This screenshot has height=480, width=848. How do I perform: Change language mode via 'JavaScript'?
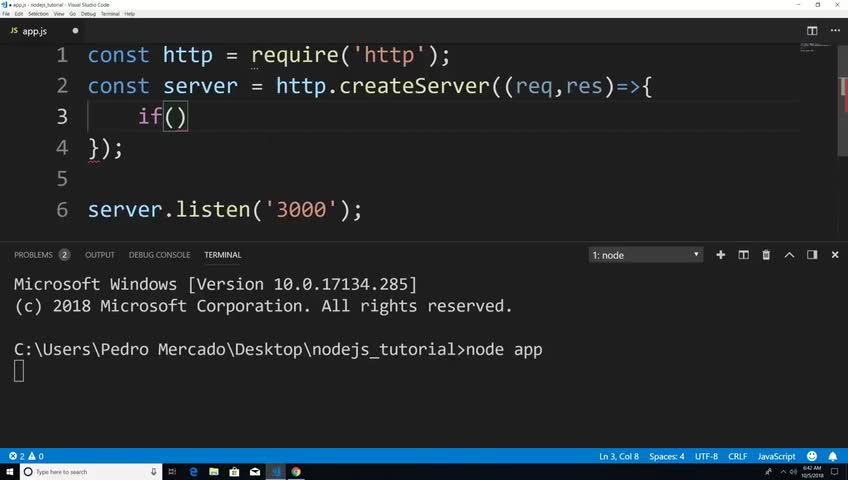pyautogui.click(x=776, y=456)
